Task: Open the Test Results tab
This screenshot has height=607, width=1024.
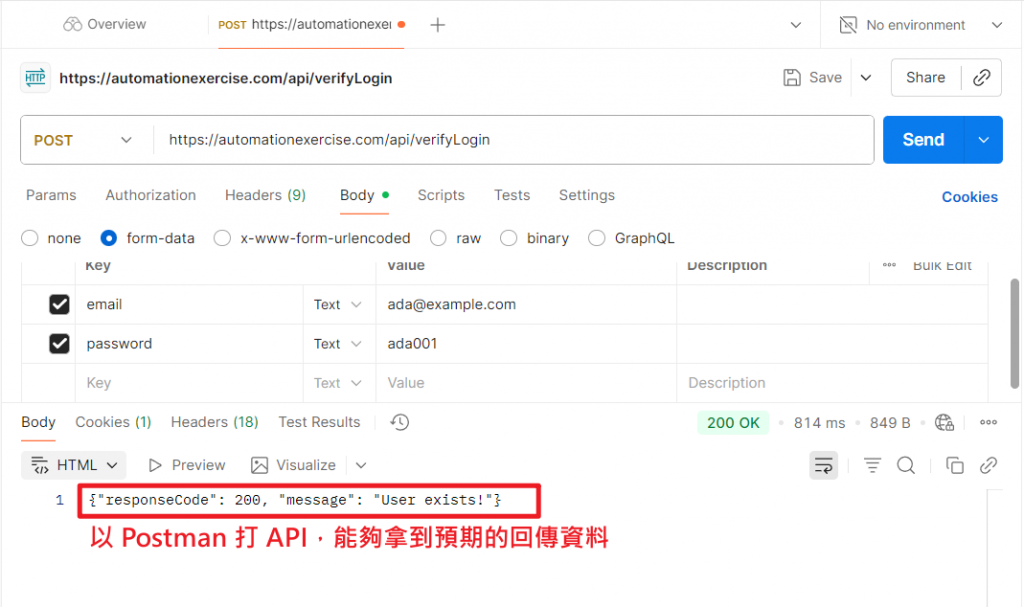Action: point(319,422)
